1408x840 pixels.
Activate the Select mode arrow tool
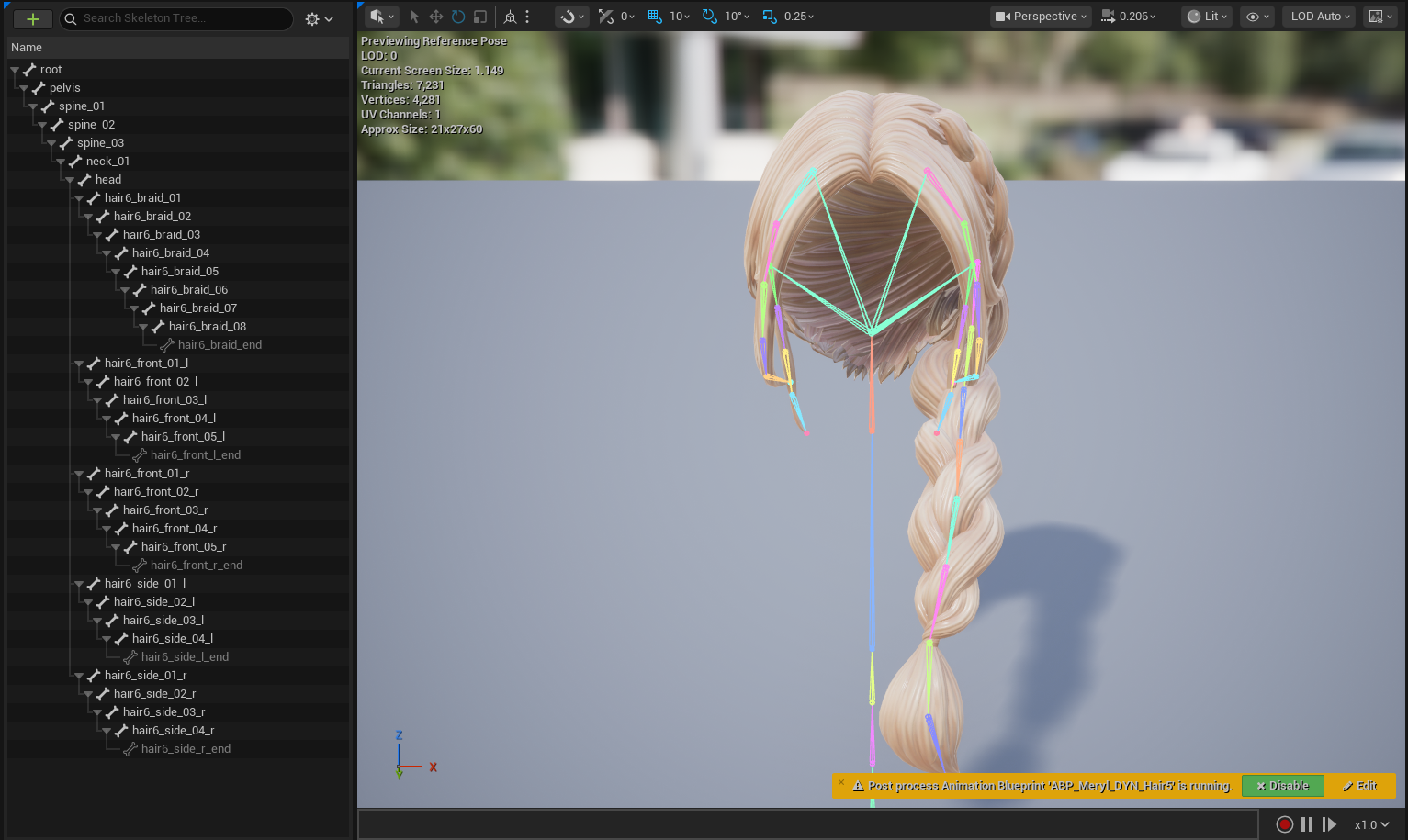(x=414, y=17)
